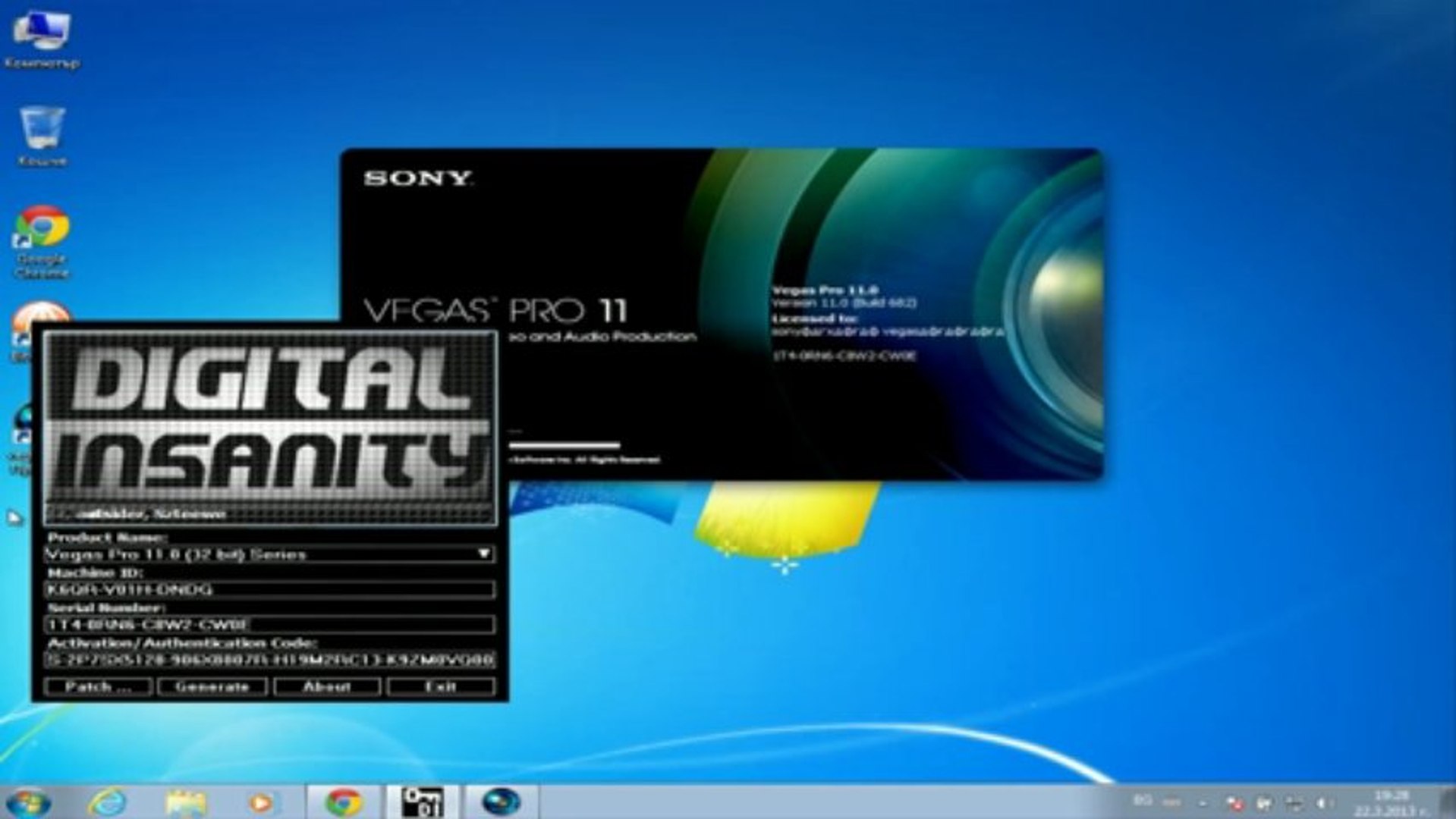Open Internet Explorer from the taskbar
This screenshot has height=819, width=1456.
click(x=107, y=802)
